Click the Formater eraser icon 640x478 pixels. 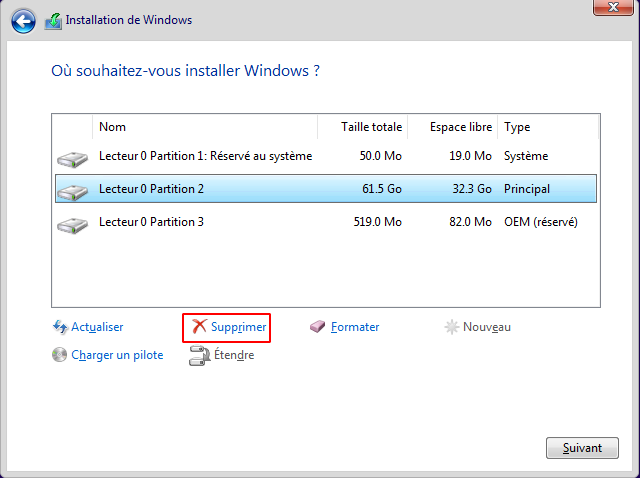point(318,327)
